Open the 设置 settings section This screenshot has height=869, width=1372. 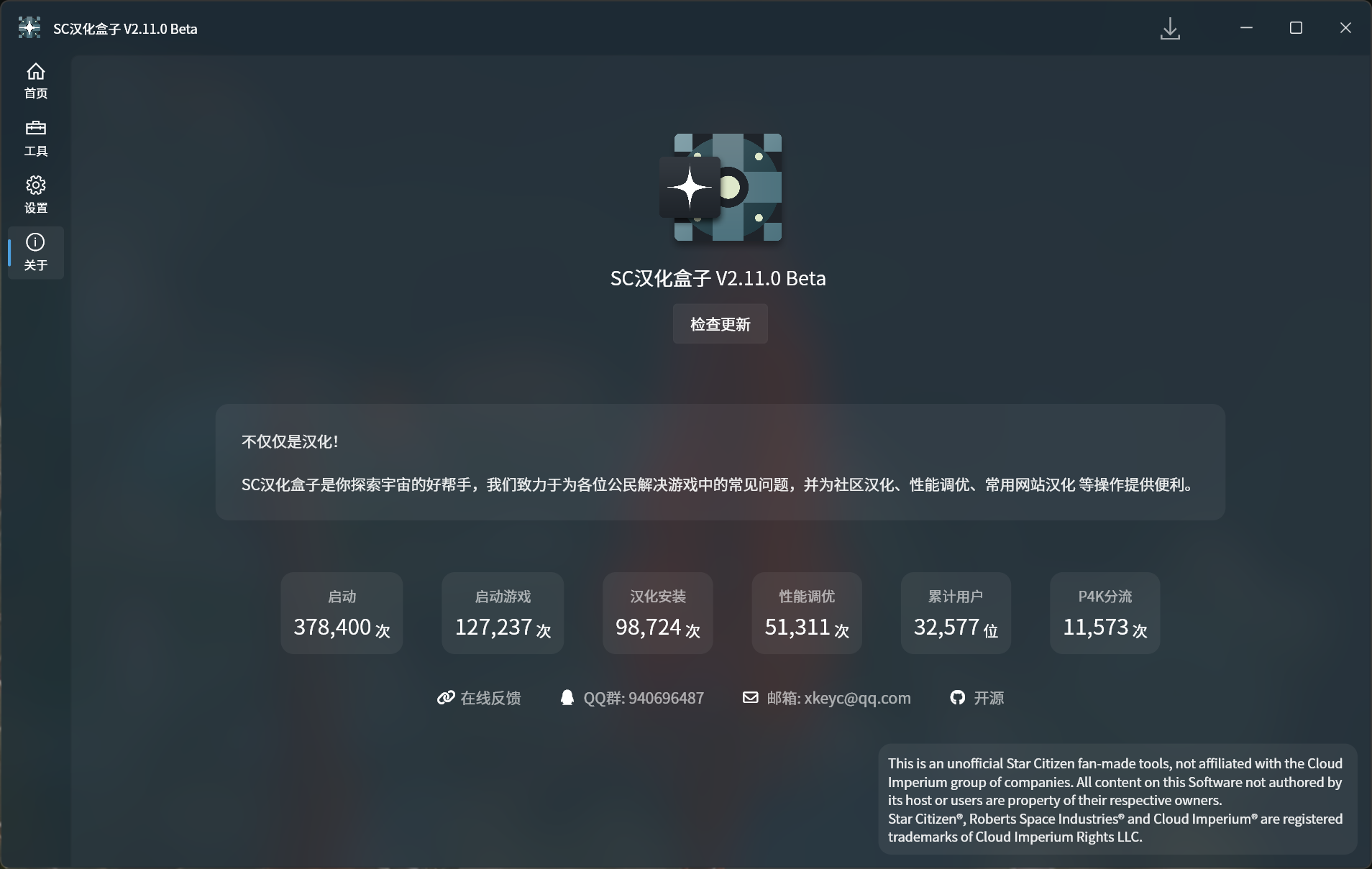coord(35,196)
